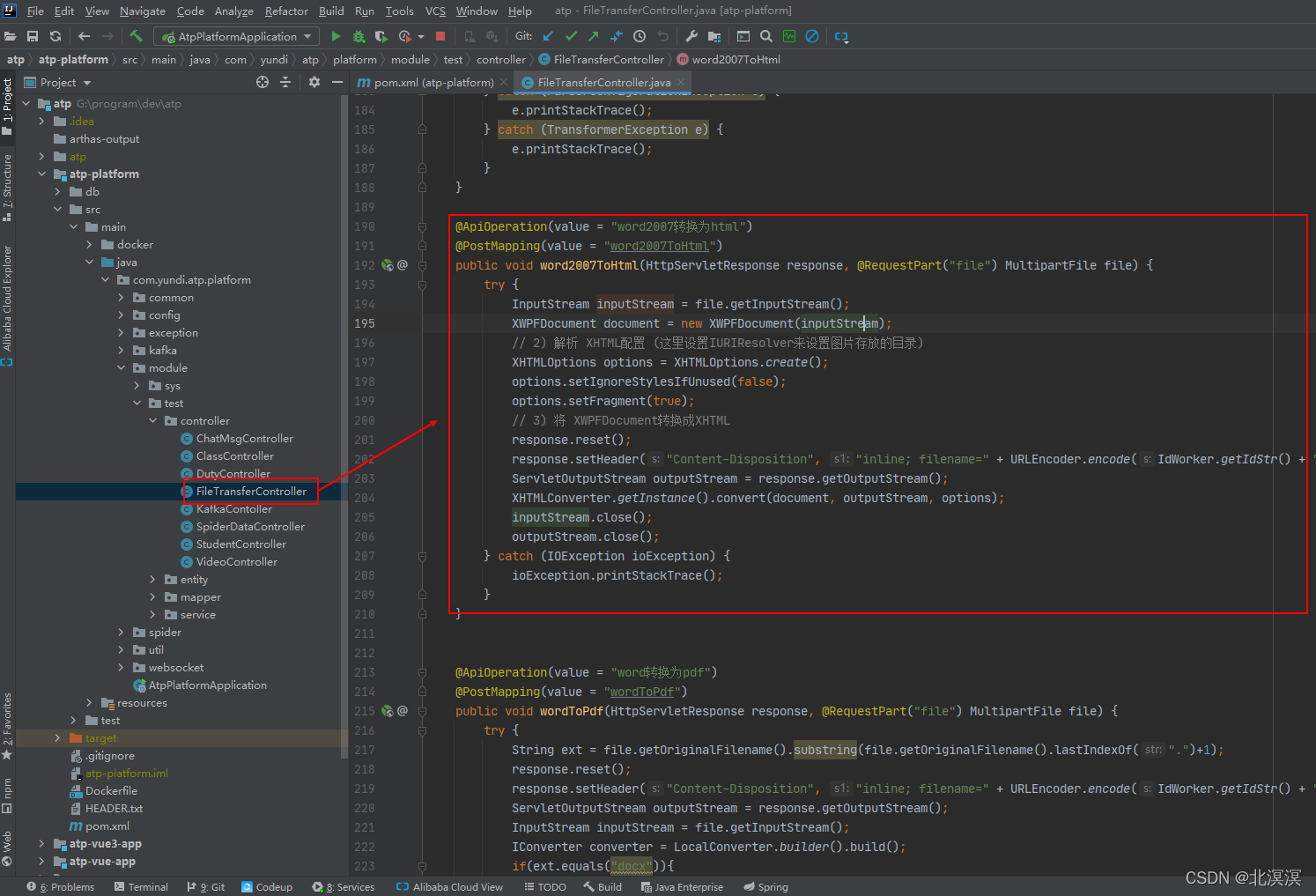Expand the spider package

121,632
